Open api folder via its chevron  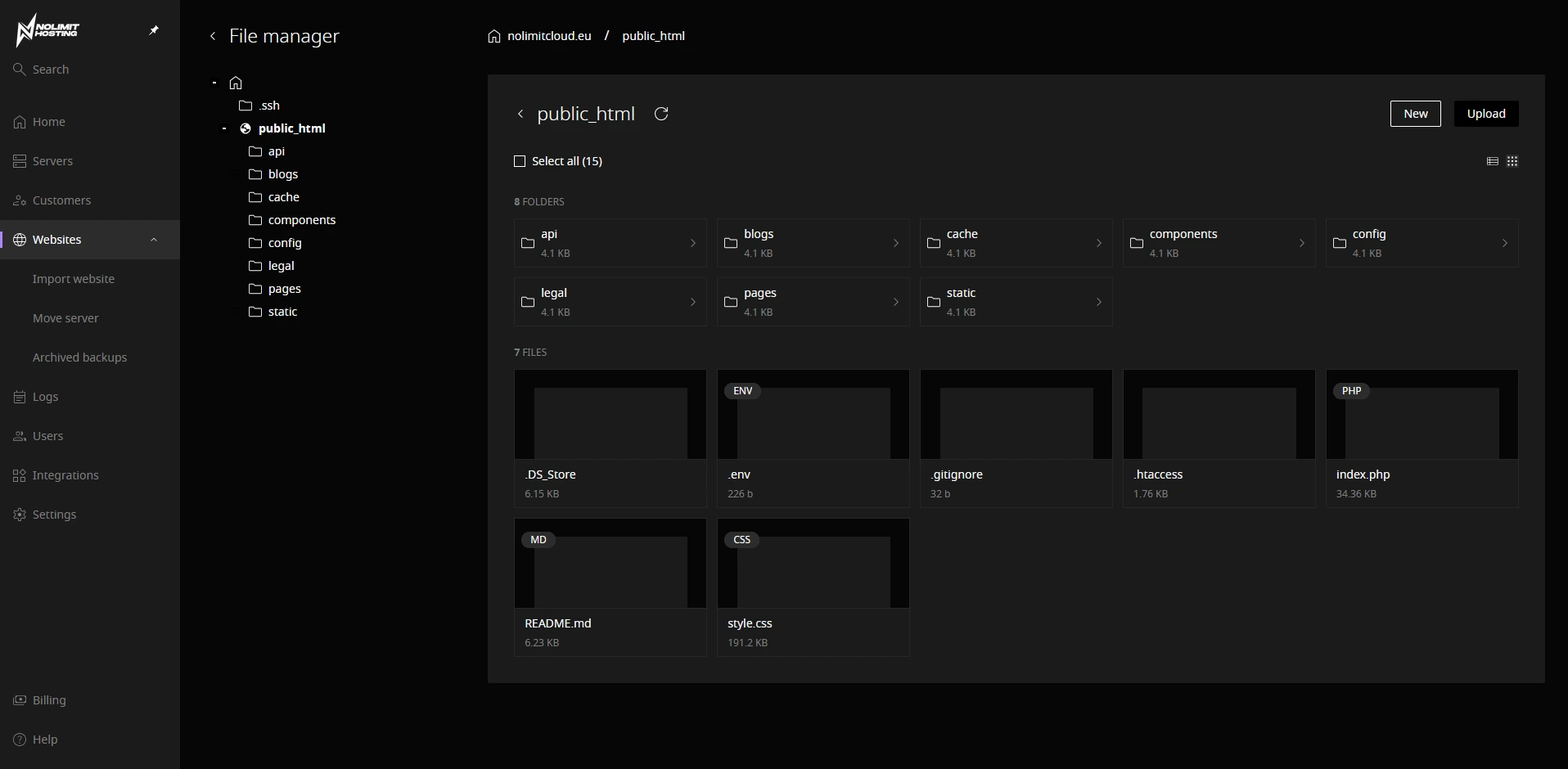point(693,243)
